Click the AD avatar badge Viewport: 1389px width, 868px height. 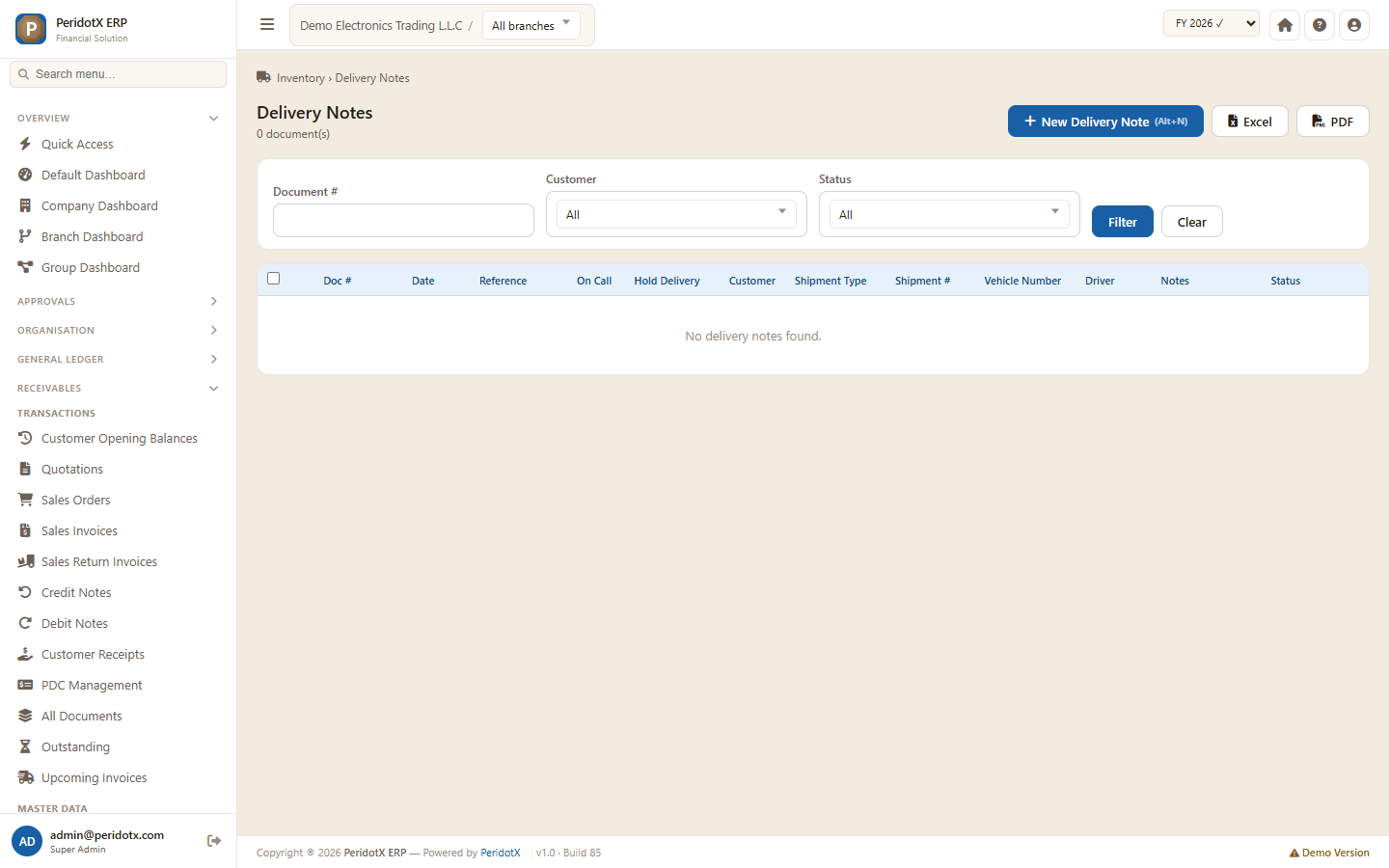click(27, 841)
